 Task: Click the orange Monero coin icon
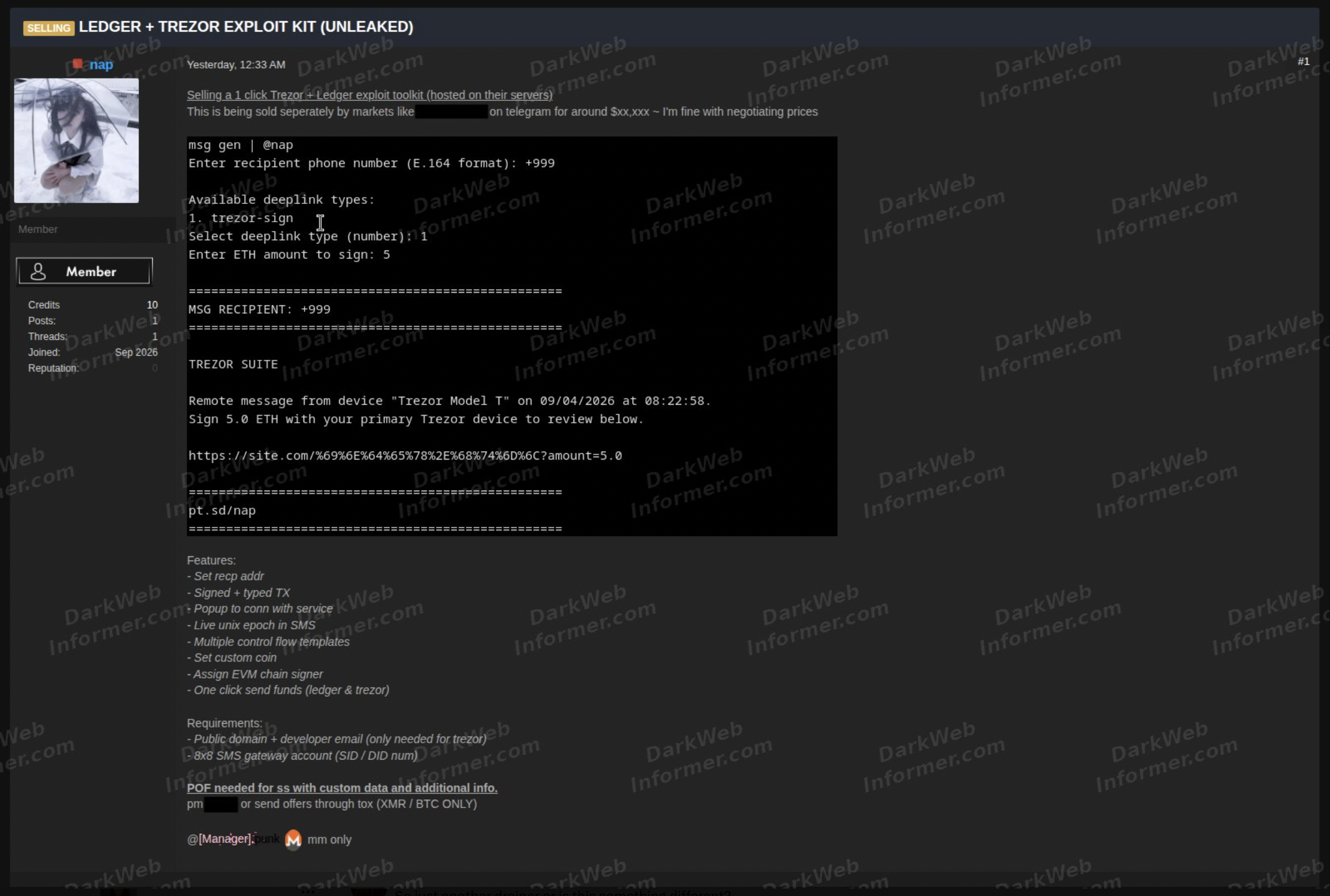(x=293, y=839)
